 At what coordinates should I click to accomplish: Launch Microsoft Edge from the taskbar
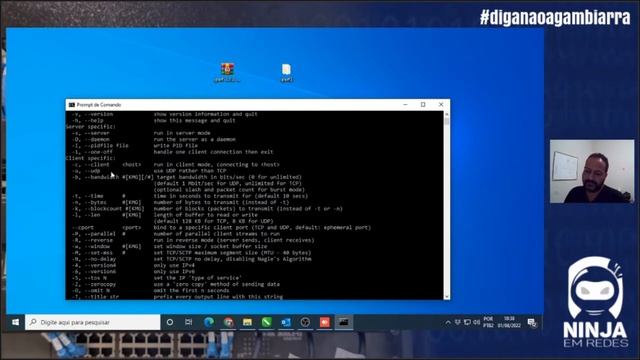[x=209, y=322]
